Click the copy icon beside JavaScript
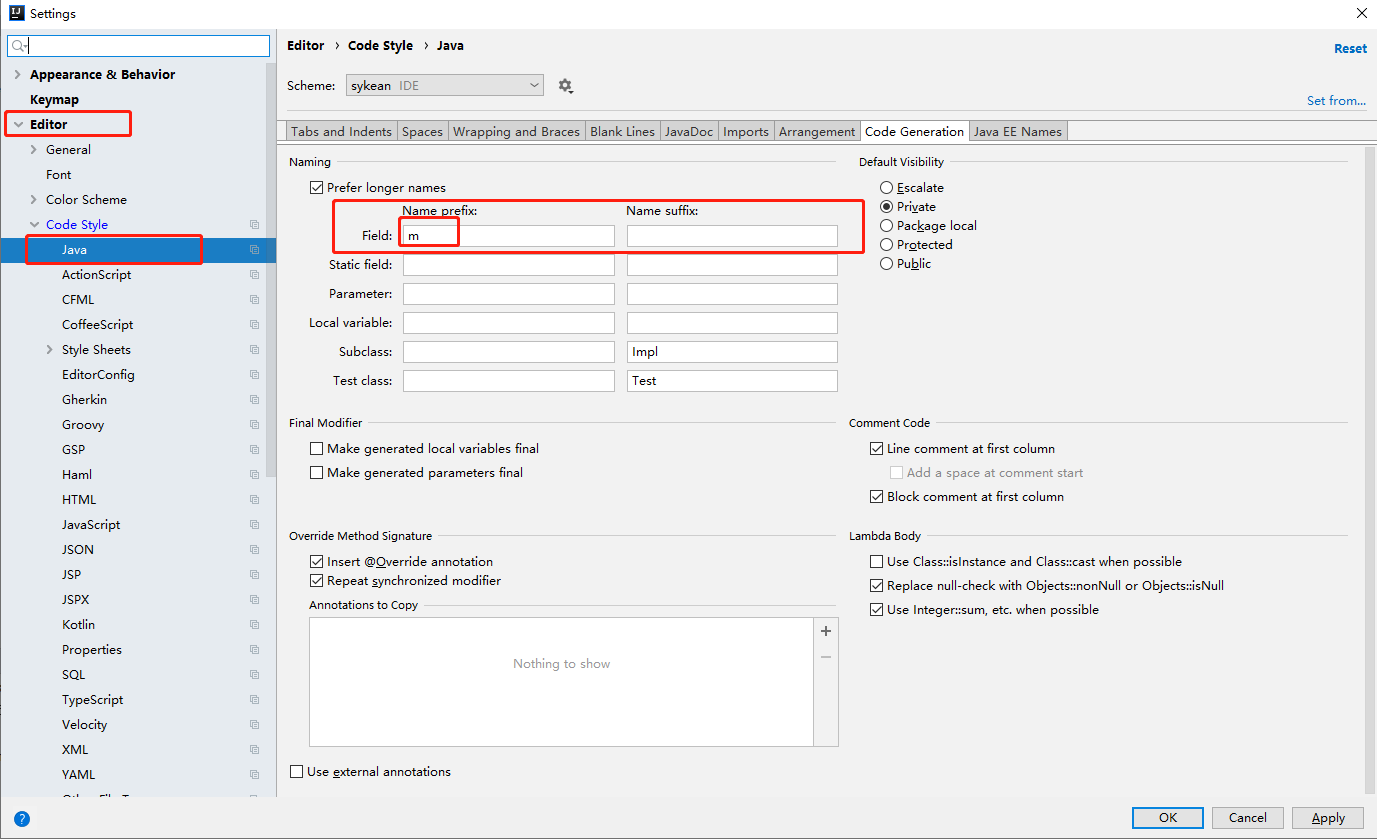 click(x=254, y=525)
